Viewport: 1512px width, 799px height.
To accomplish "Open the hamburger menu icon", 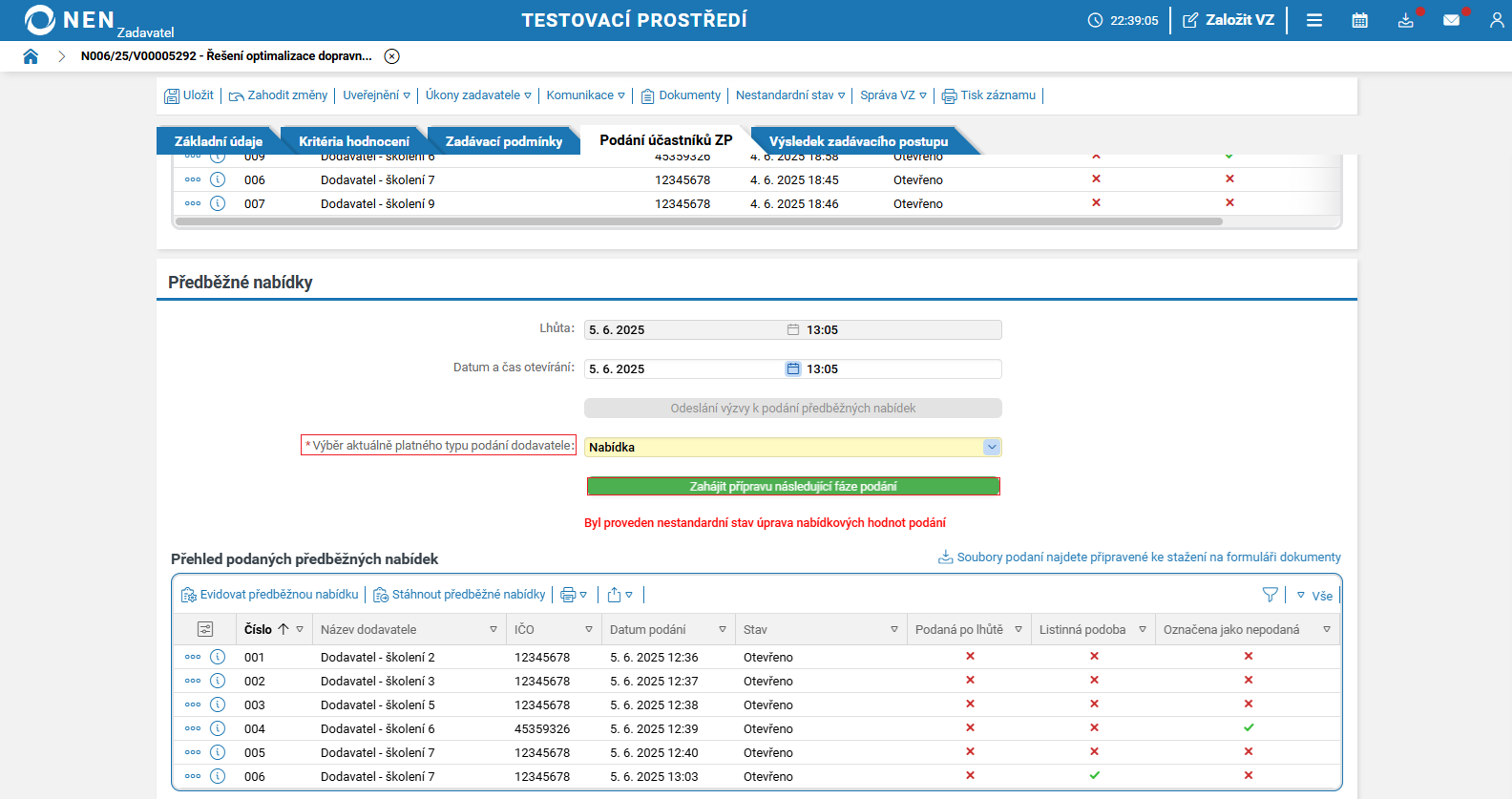I will click(x=1314, y=20).
